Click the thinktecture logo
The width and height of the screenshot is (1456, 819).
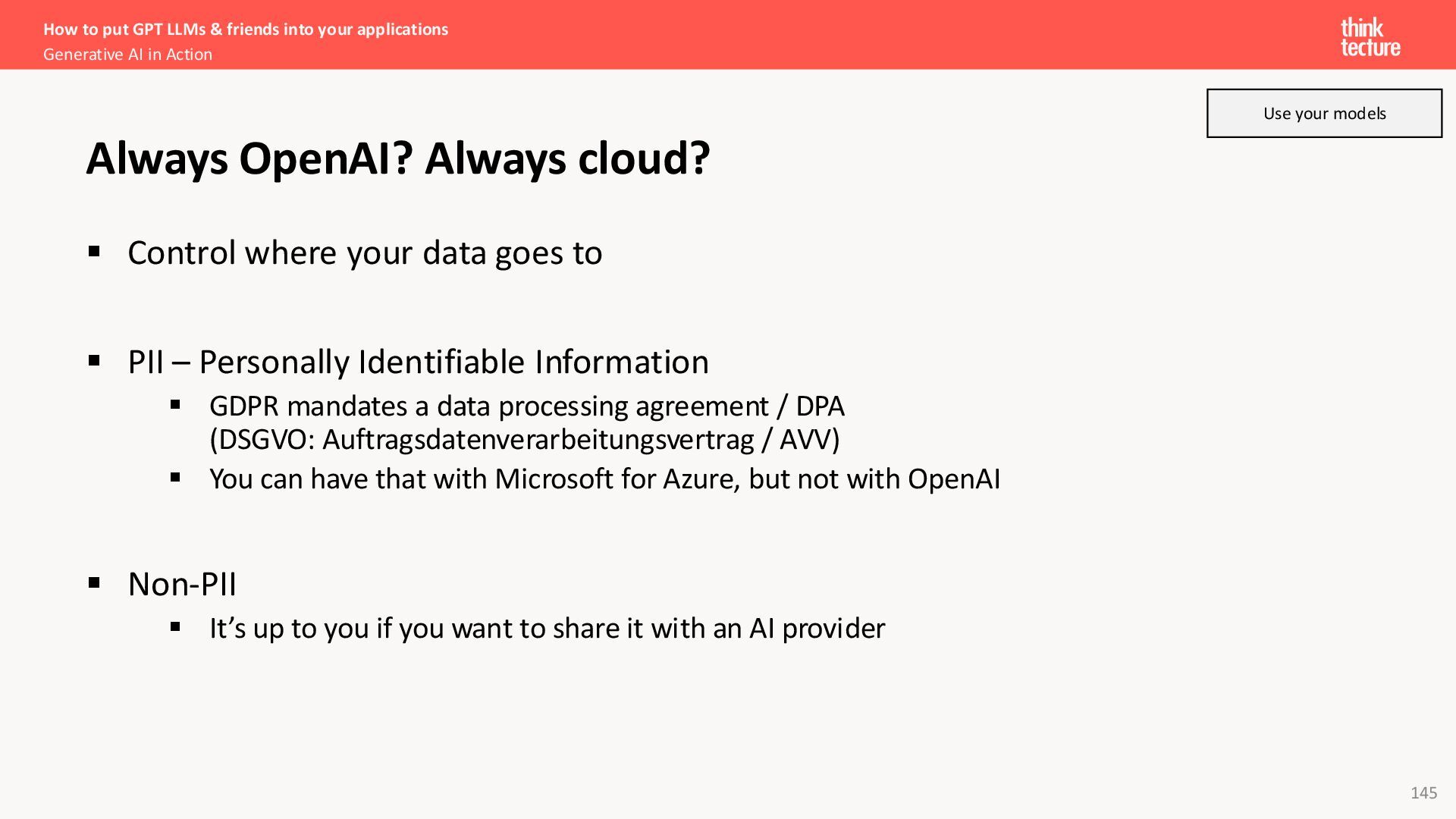1370,37
